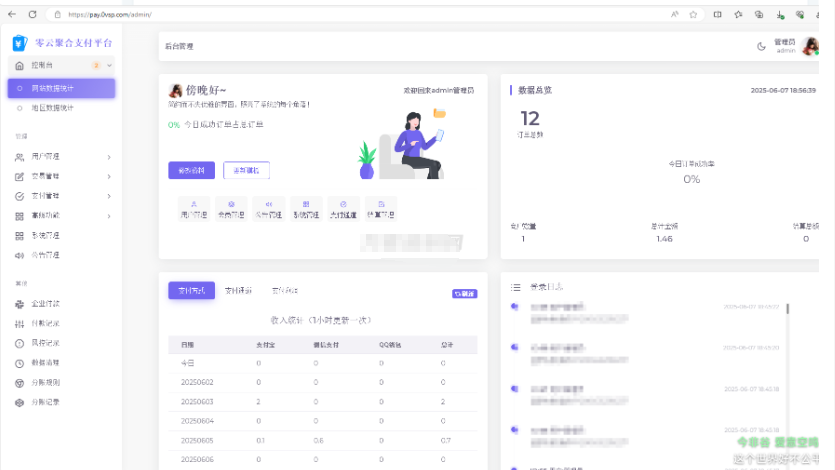Click the browser back arrow
The height and width of the screenshot is (470, 835).
12,14
